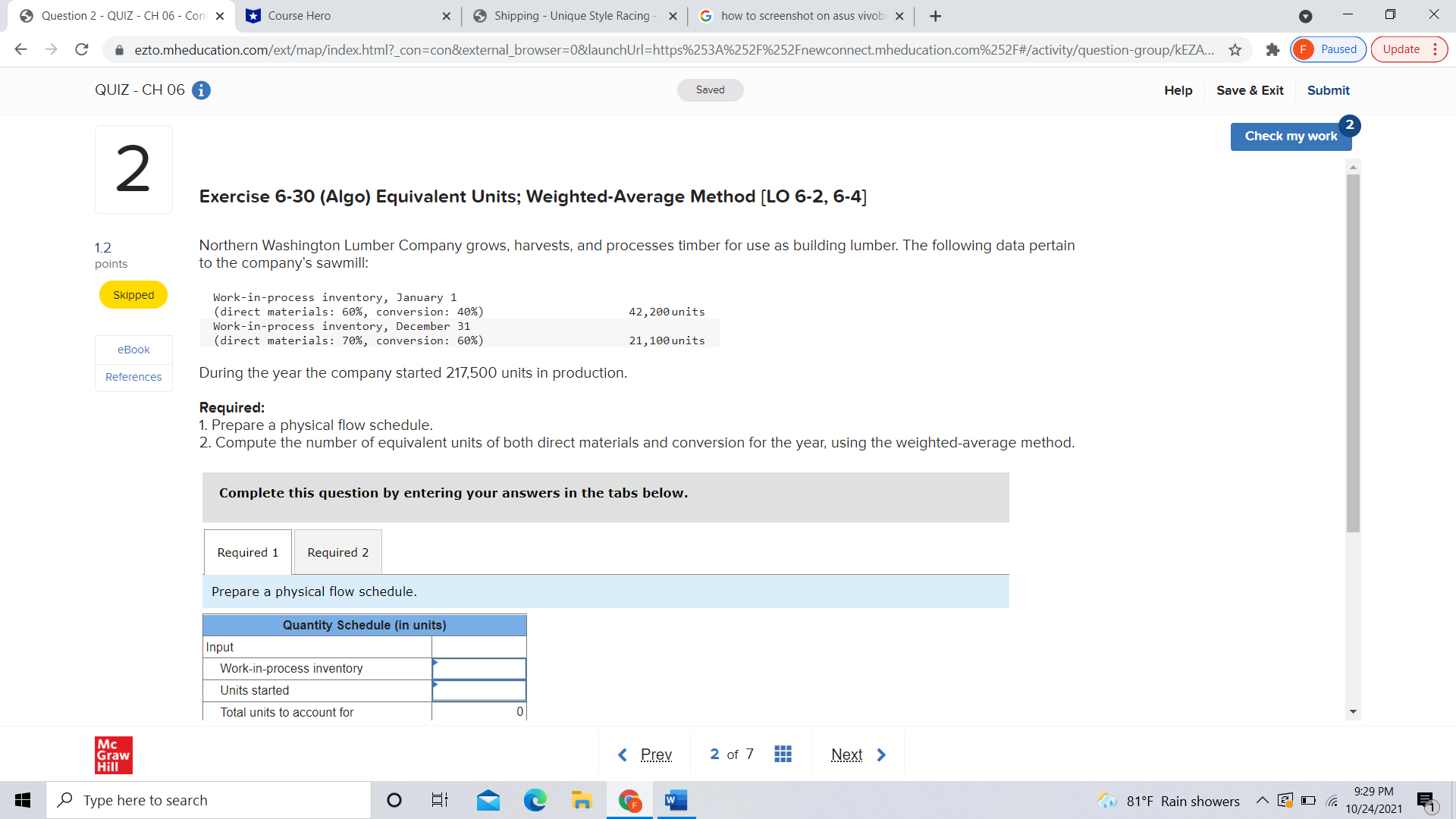Open the Mail app from the taskbar
Viewport: 1456px width, 819px height.
click(488, 800)
